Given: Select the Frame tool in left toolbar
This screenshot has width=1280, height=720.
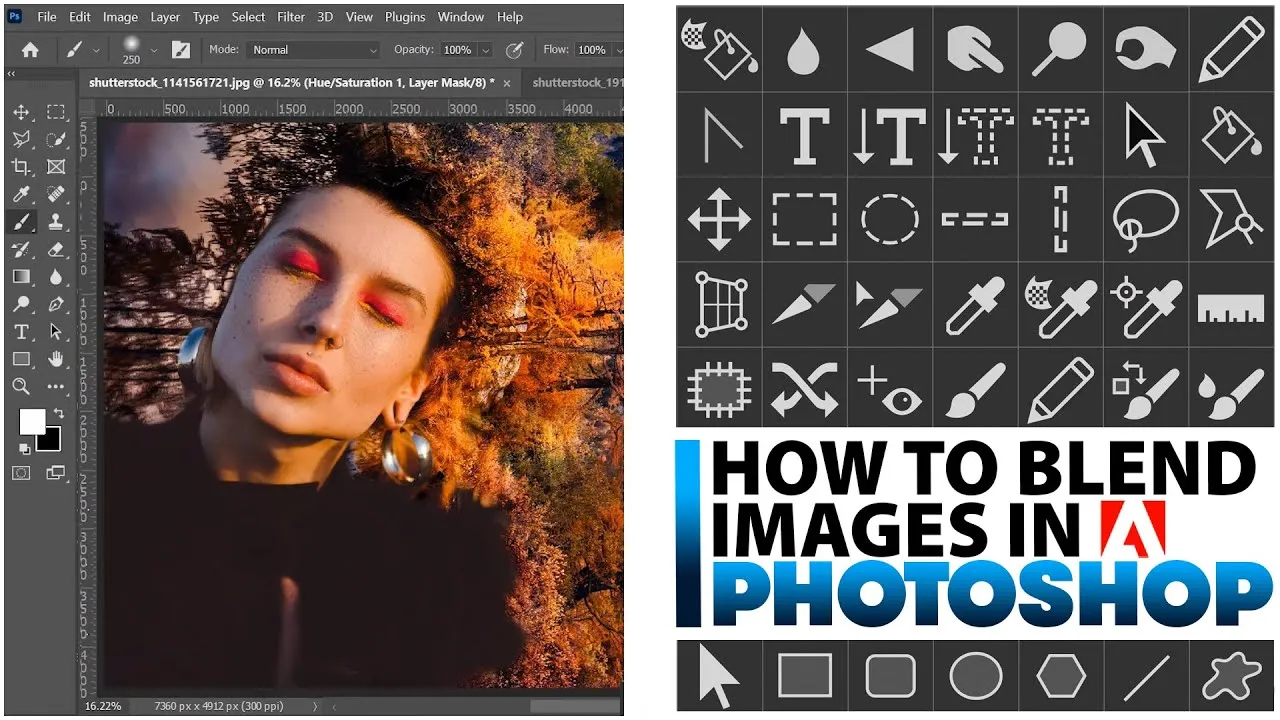Looking at the screenshot, I should pos(56,167).
